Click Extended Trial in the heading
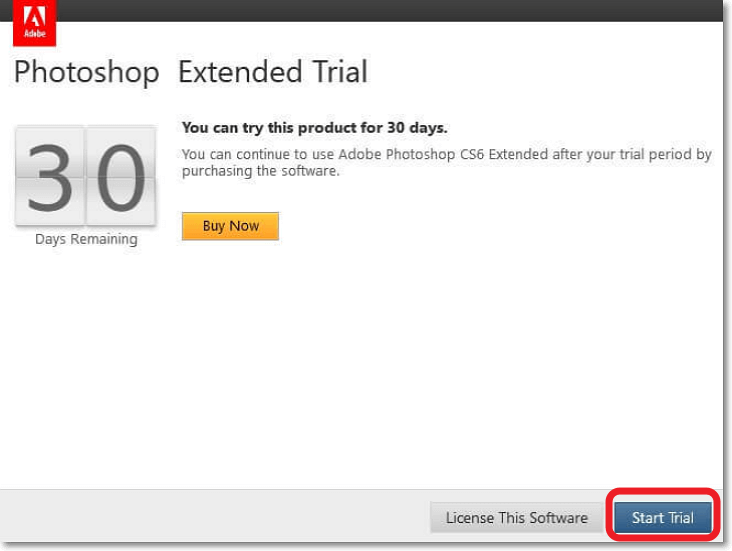The image size is (732, 551). [x=272, y=73]
